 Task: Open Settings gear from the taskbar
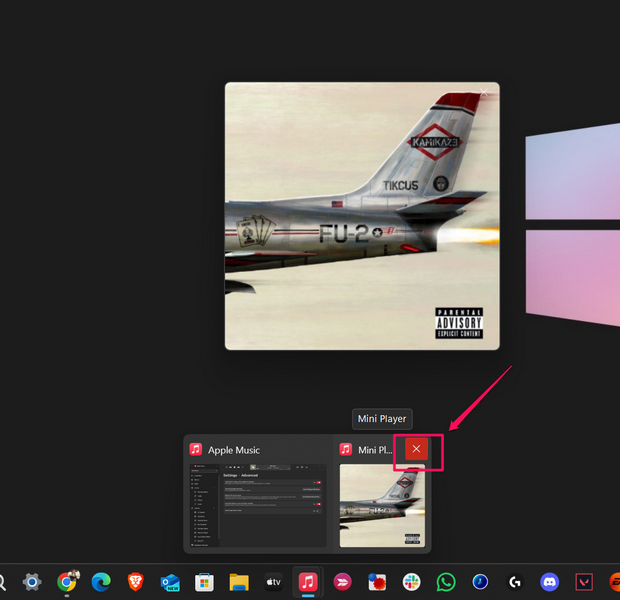[x=32, y=582]
